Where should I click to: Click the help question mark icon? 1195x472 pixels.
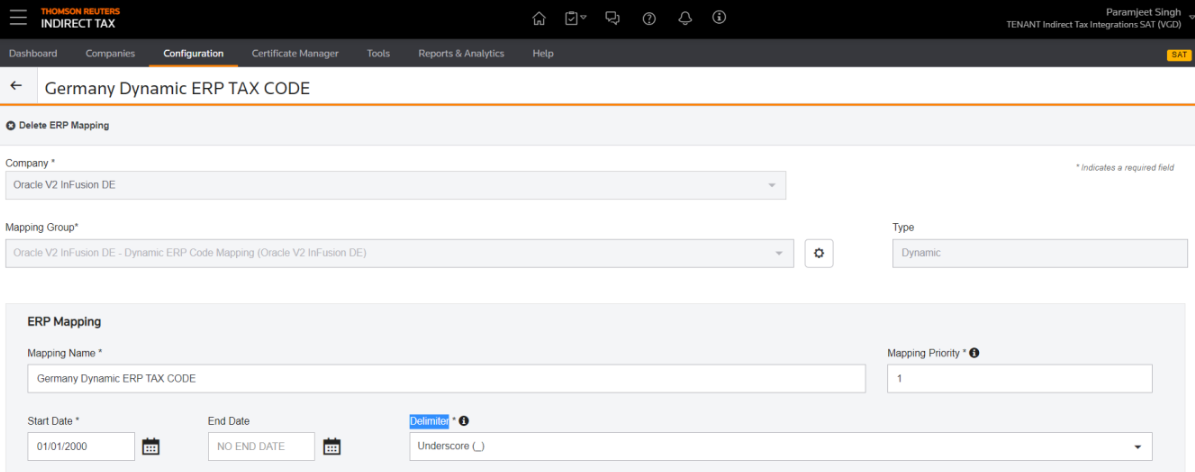click(x=649, y=18)
